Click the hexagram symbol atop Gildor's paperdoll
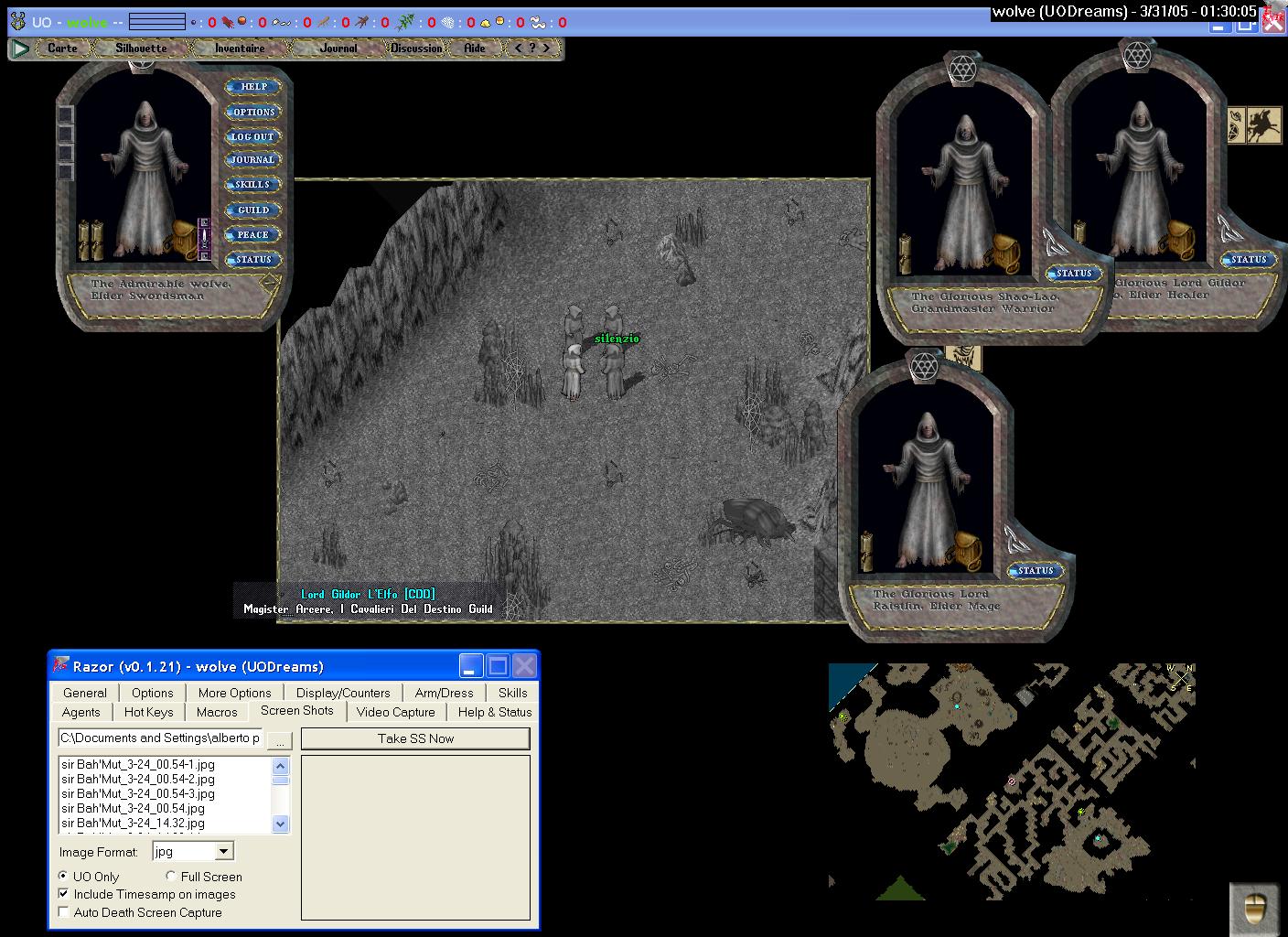1288x937 pixels. click(x=1136, y=57)
